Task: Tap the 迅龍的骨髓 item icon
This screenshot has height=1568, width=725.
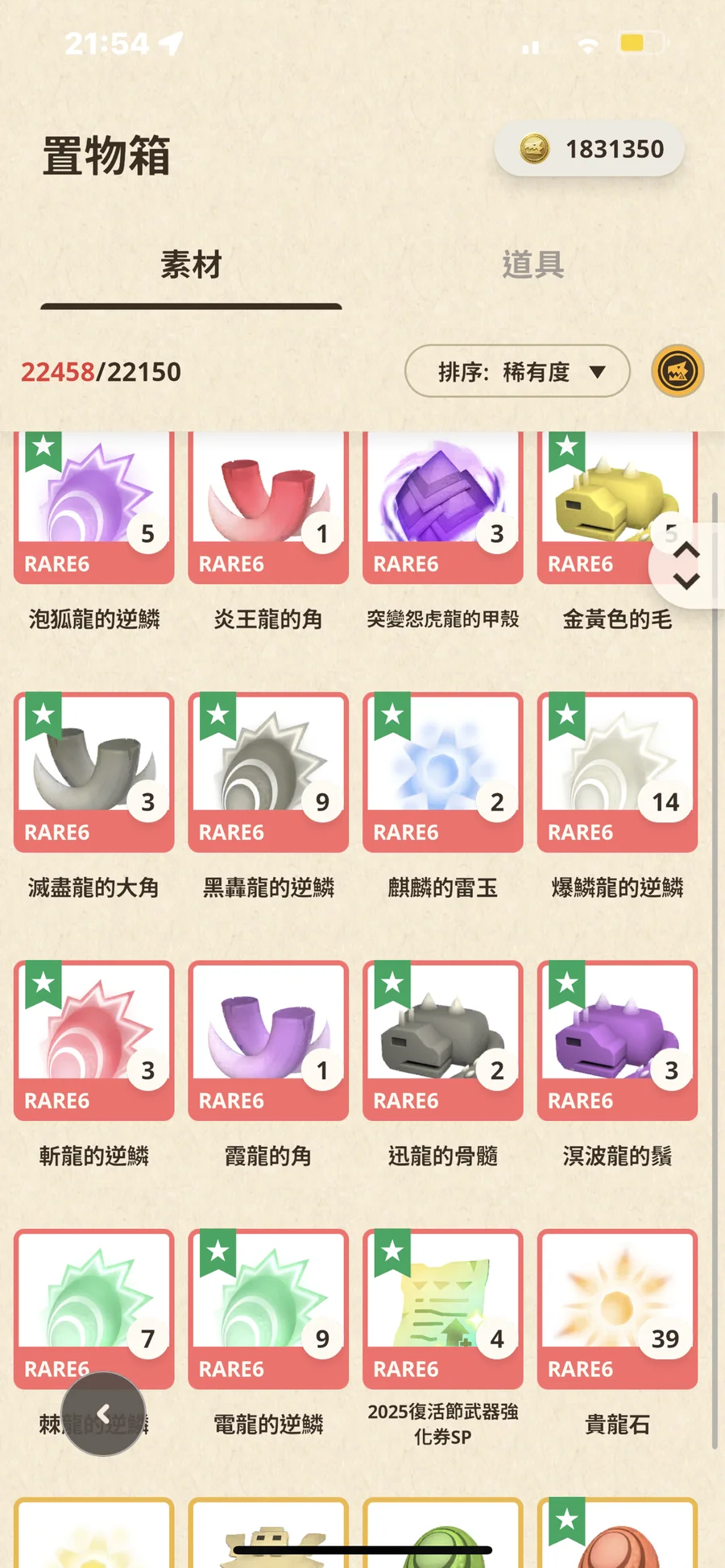Action: [443, 1041]
